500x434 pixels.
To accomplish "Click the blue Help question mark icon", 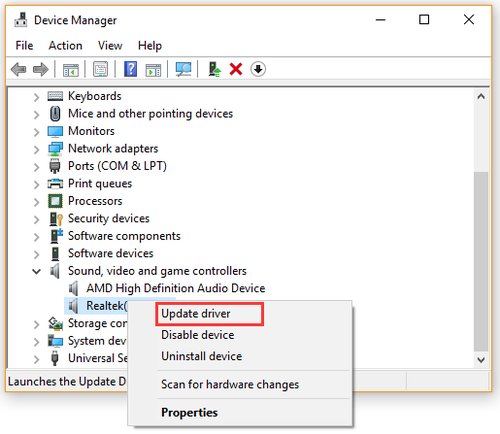I will [x=130, y=69].
